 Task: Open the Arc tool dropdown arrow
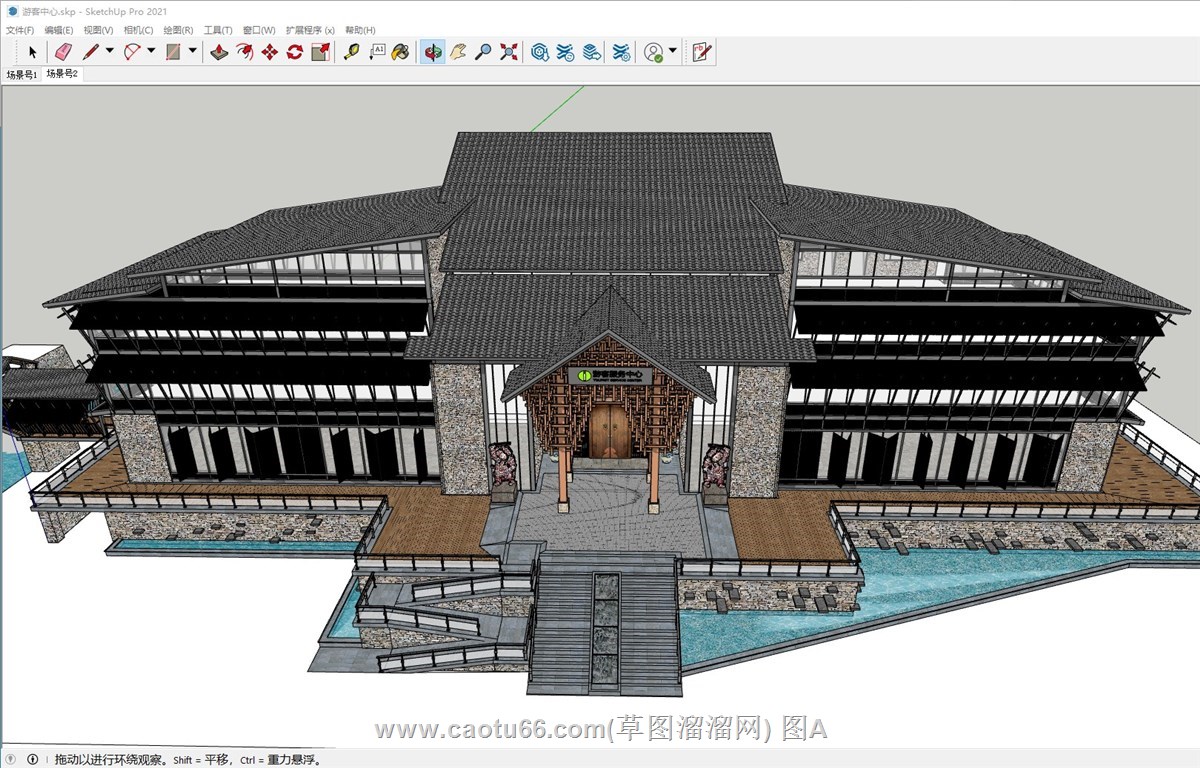point(151,52)
